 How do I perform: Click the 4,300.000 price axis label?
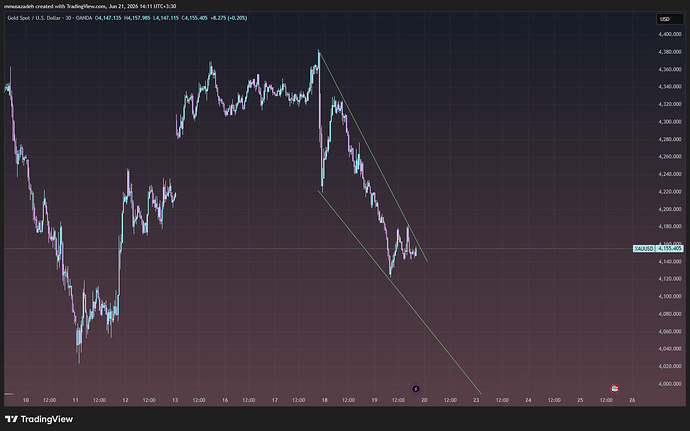(670, 122)
